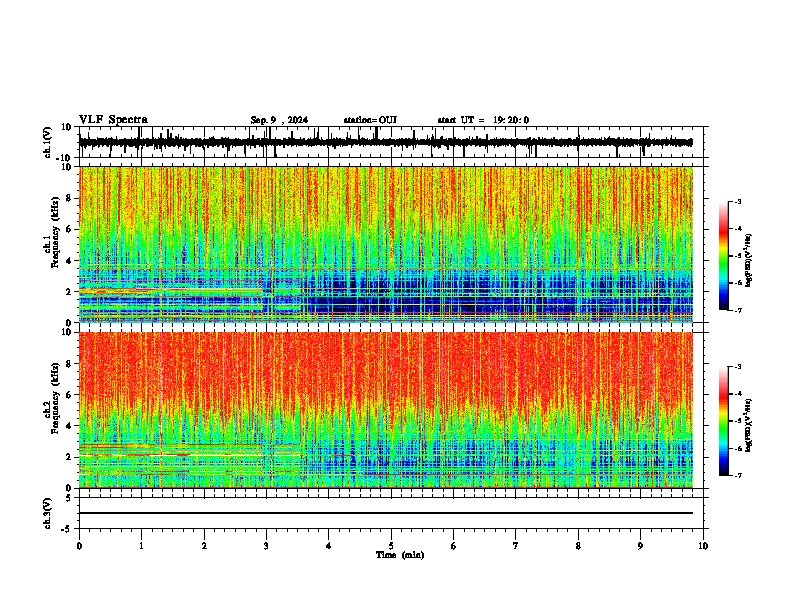Click the flat ch.3 voltage trace line

click(386, 513)
